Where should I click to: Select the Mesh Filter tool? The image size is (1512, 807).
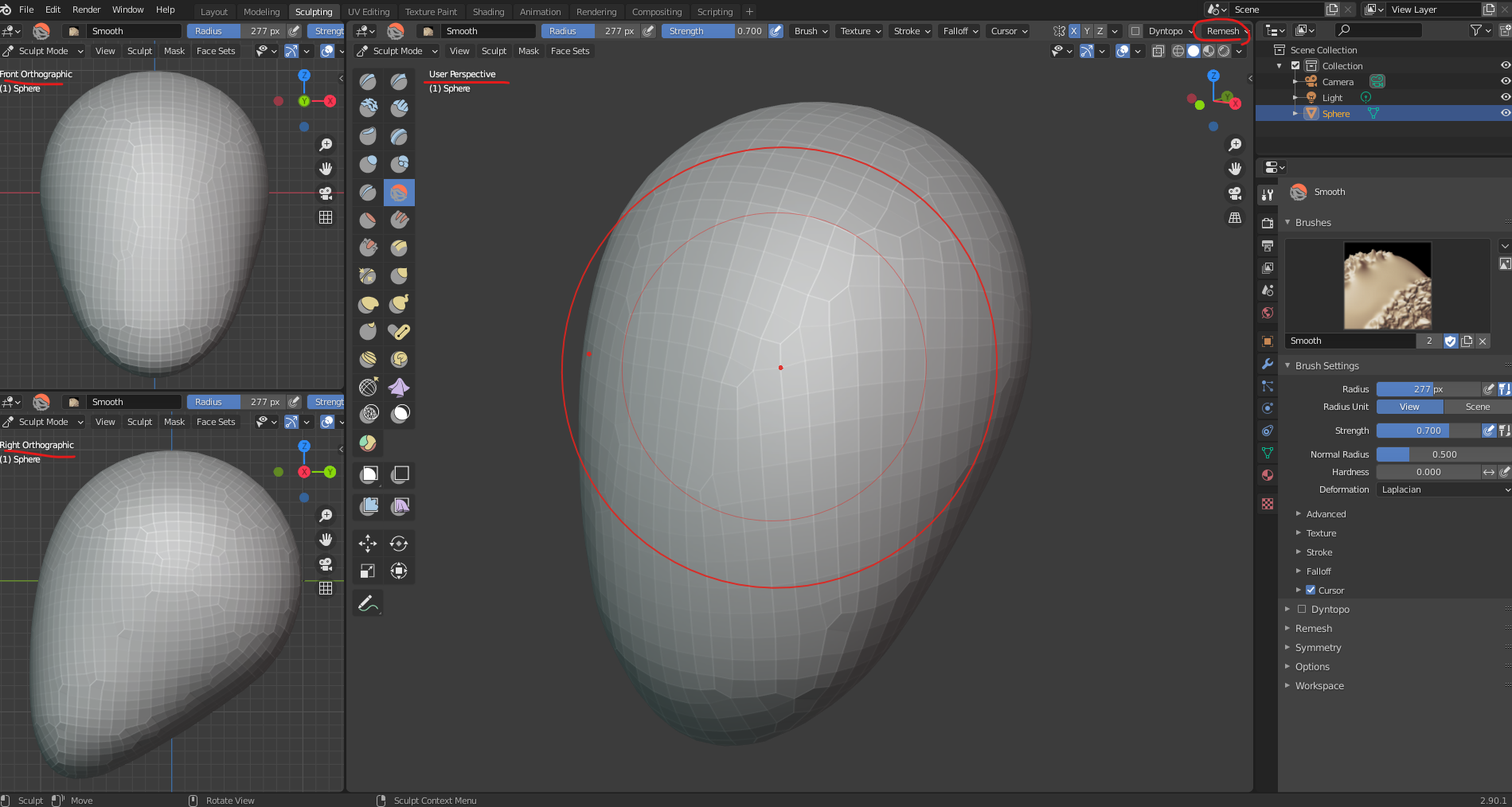click(x=369, y=506)
